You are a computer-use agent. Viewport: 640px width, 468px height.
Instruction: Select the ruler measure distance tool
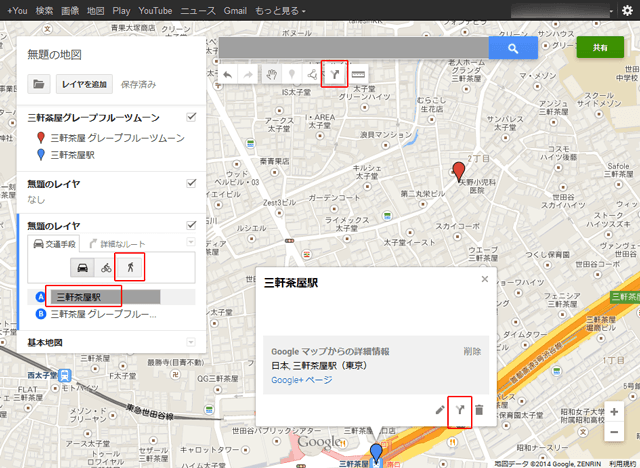[x=358, y=74]
